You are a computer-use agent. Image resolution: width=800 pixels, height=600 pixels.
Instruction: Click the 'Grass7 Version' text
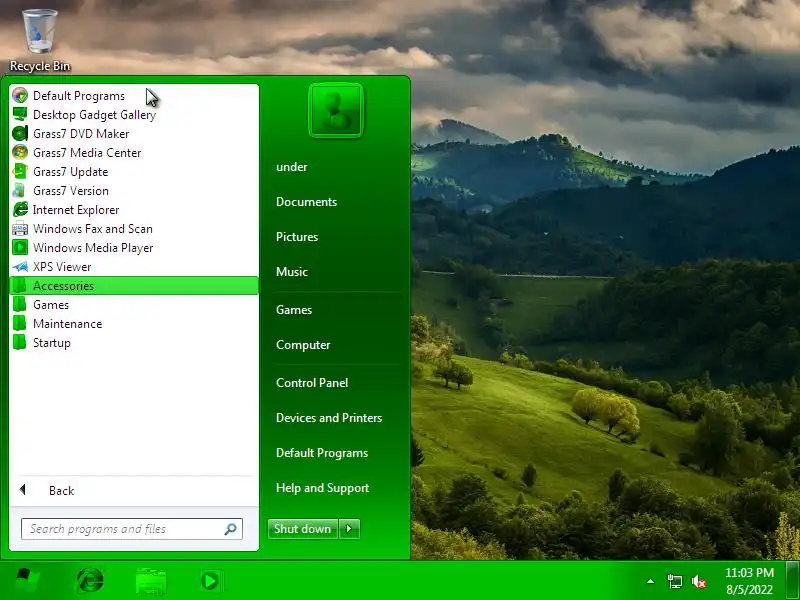71,190
